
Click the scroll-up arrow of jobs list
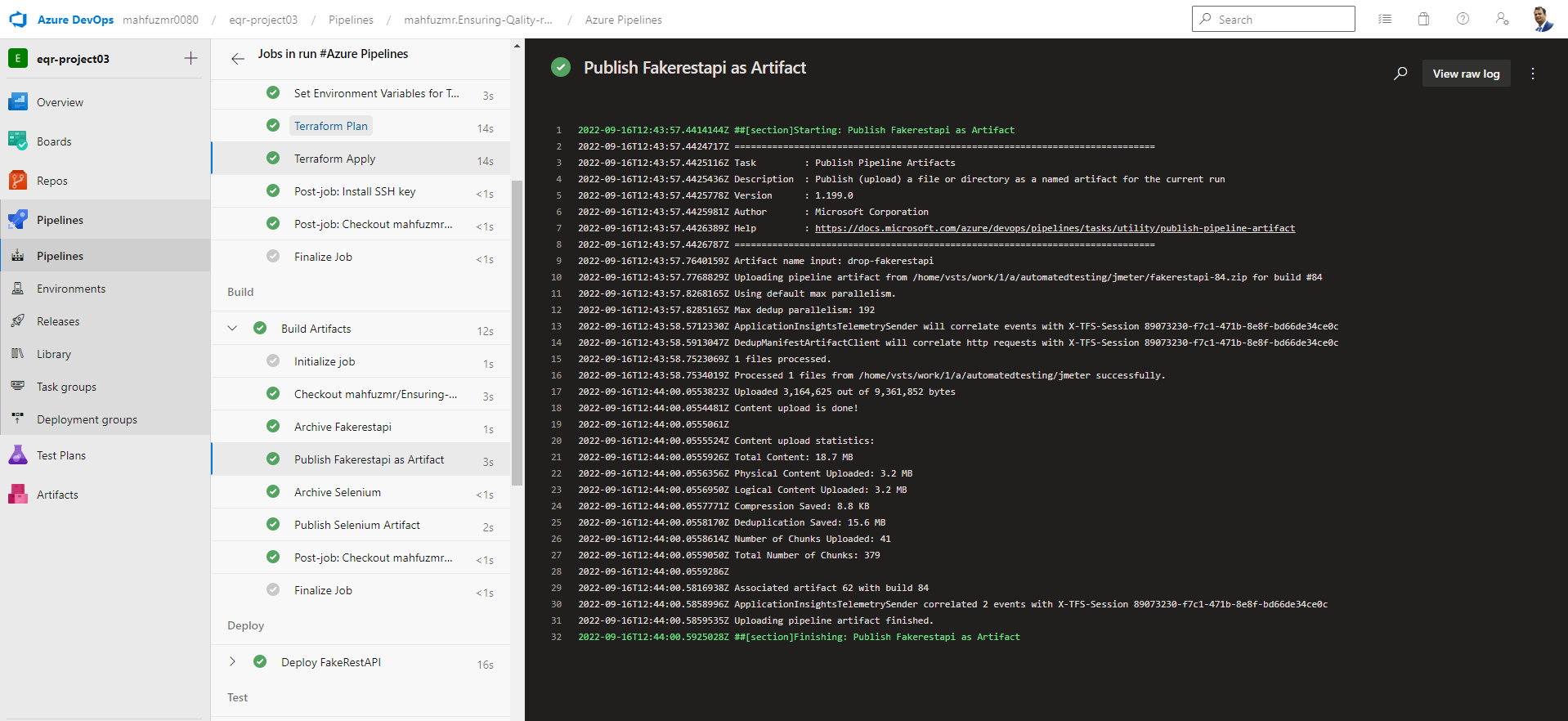pyautogui.click(x=517, y=46)
